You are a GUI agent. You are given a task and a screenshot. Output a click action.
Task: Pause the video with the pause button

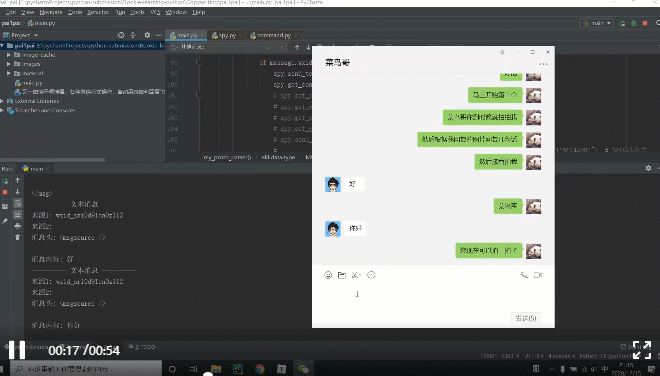17,350
